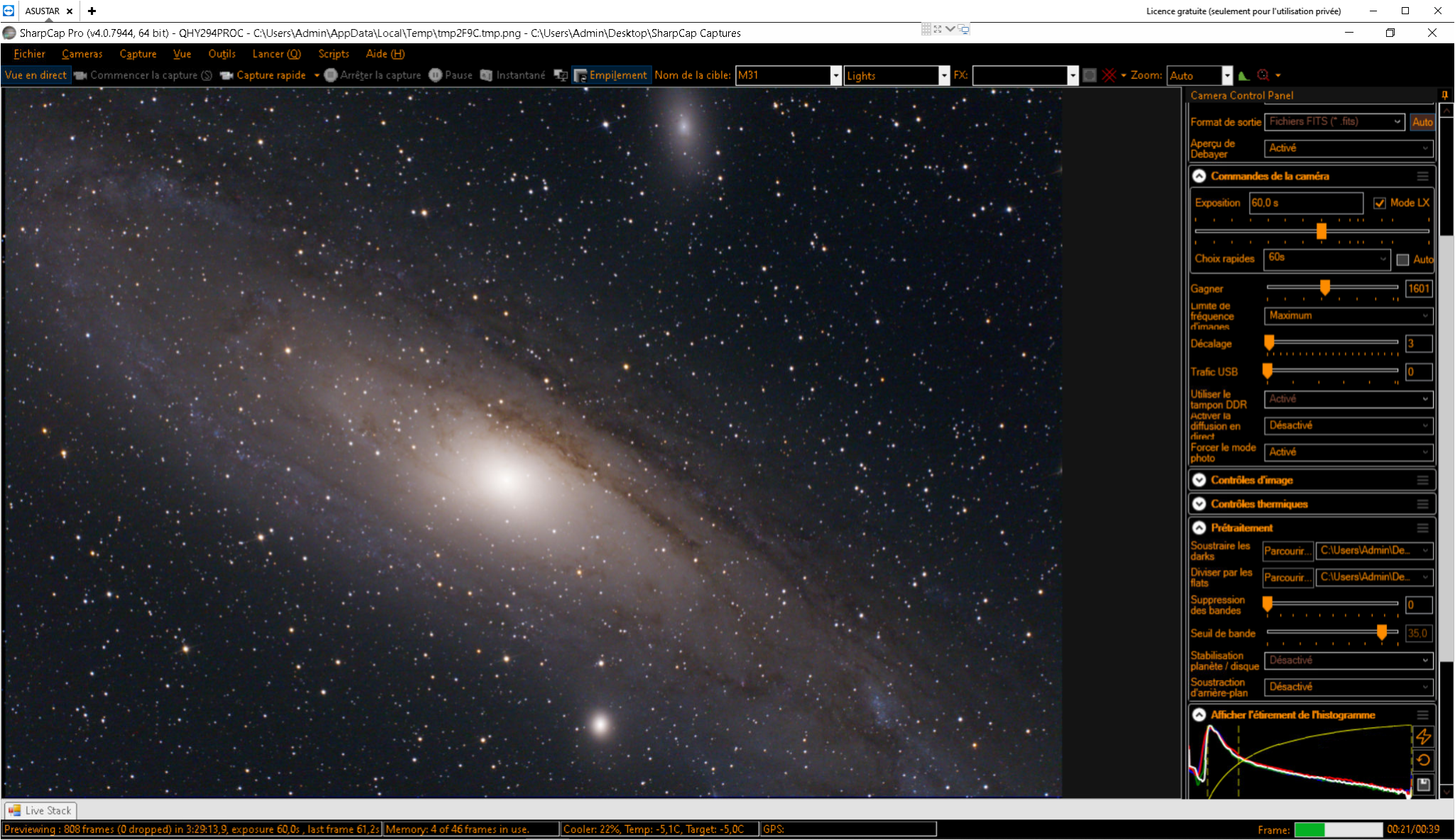Click the exposure slider handle
The height and width of the screenshot is (840, 1455).
point(1321,231)
